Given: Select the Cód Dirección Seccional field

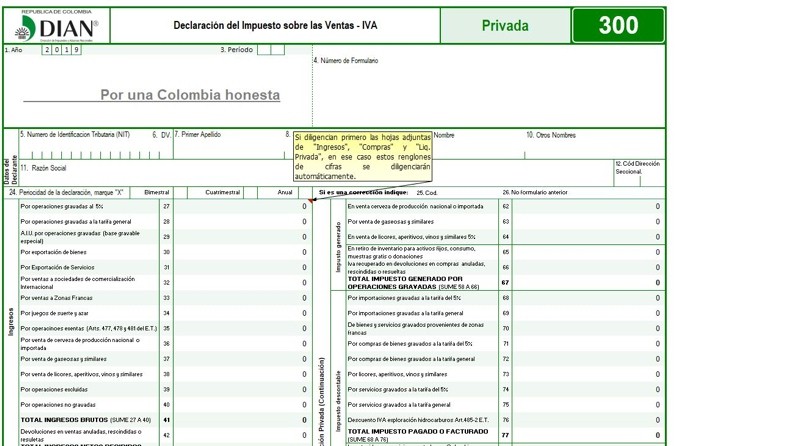Looking at the screenshot, I should (638, 176).
